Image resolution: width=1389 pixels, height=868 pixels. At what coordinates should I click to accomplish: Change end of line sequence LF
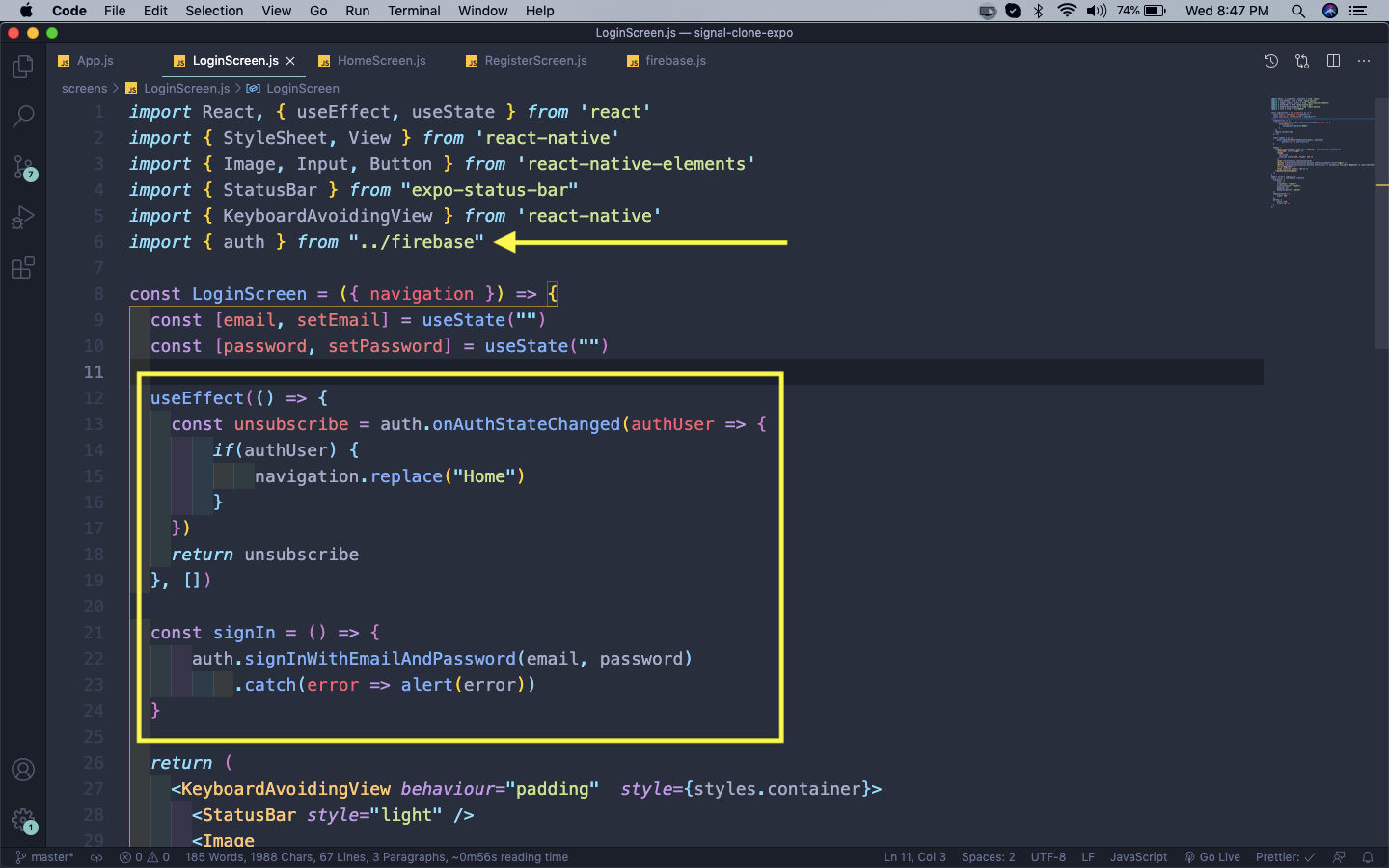(x=1088, y=857)
